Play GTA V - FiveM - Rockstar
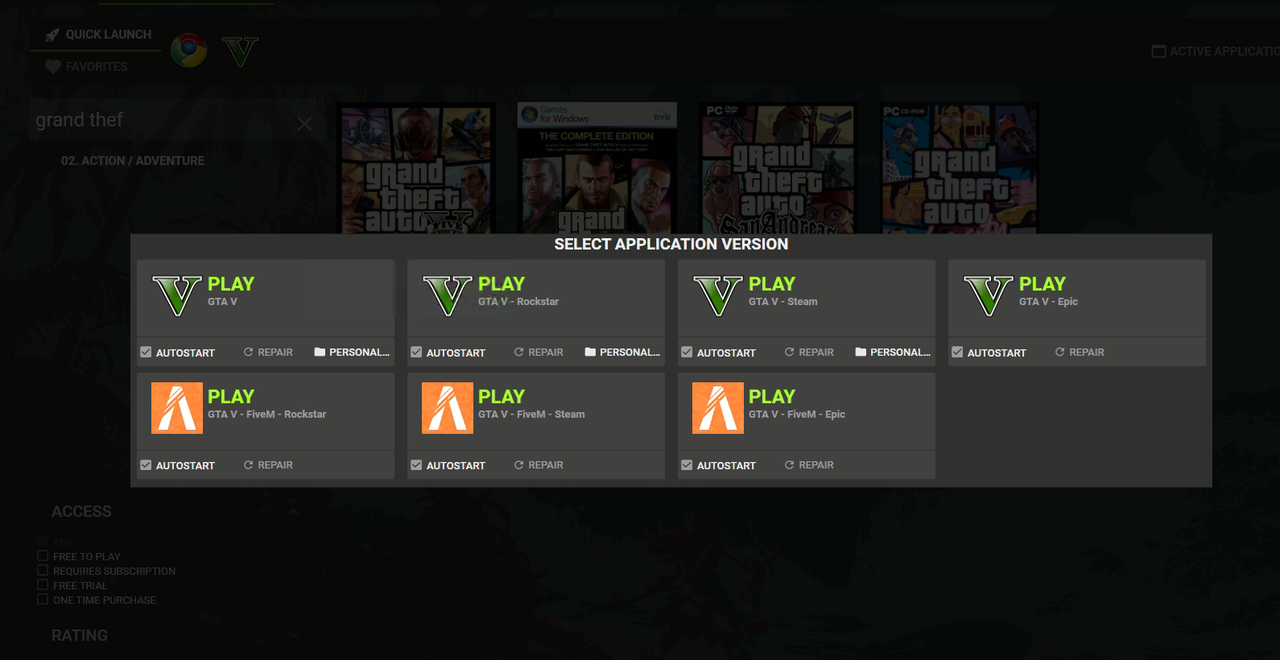 coord(231,396)
